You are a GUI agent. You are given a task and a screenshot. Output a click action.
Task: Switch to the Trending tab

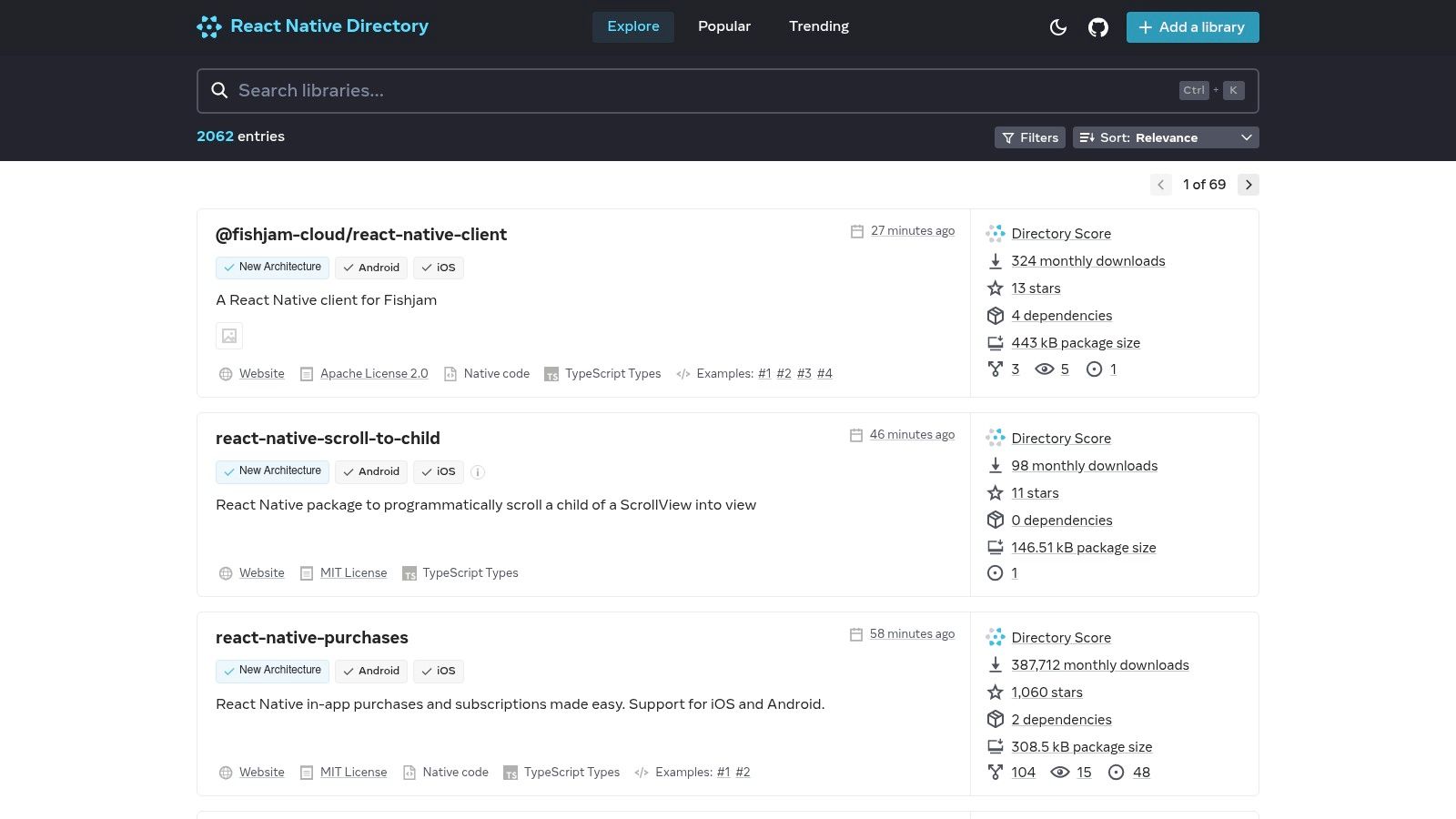tap(819, 26)
